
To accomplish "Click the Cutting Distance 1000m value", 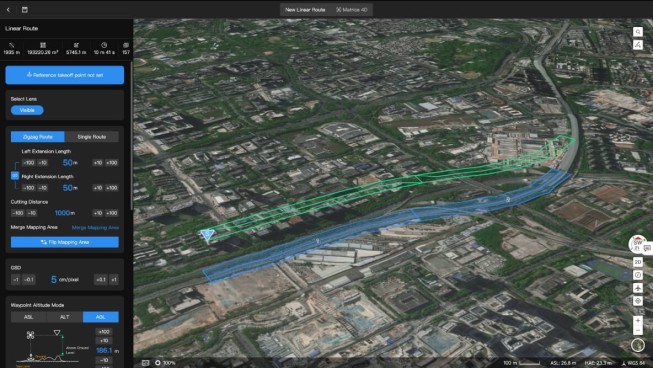I will pyautogui.click(x=65, y=213).
